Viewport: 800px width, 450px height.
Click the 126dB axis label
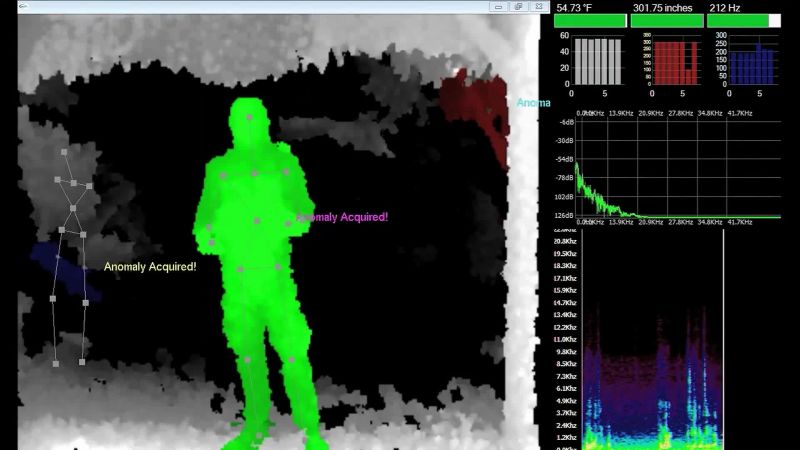coord(564,215)
